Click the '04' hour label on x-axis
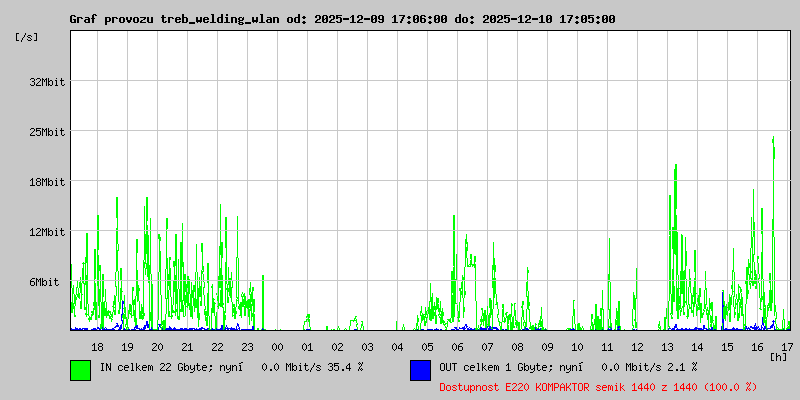The image size is (800, 400). click(x=397, y=347)
